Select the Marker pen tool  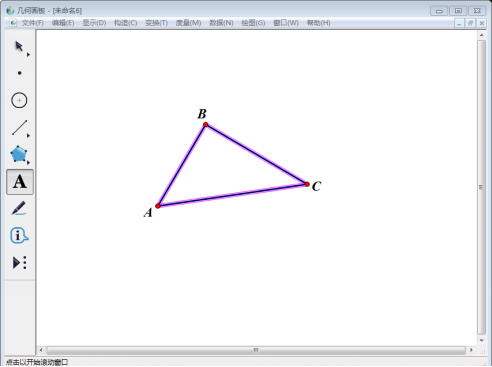coord(19,208)
